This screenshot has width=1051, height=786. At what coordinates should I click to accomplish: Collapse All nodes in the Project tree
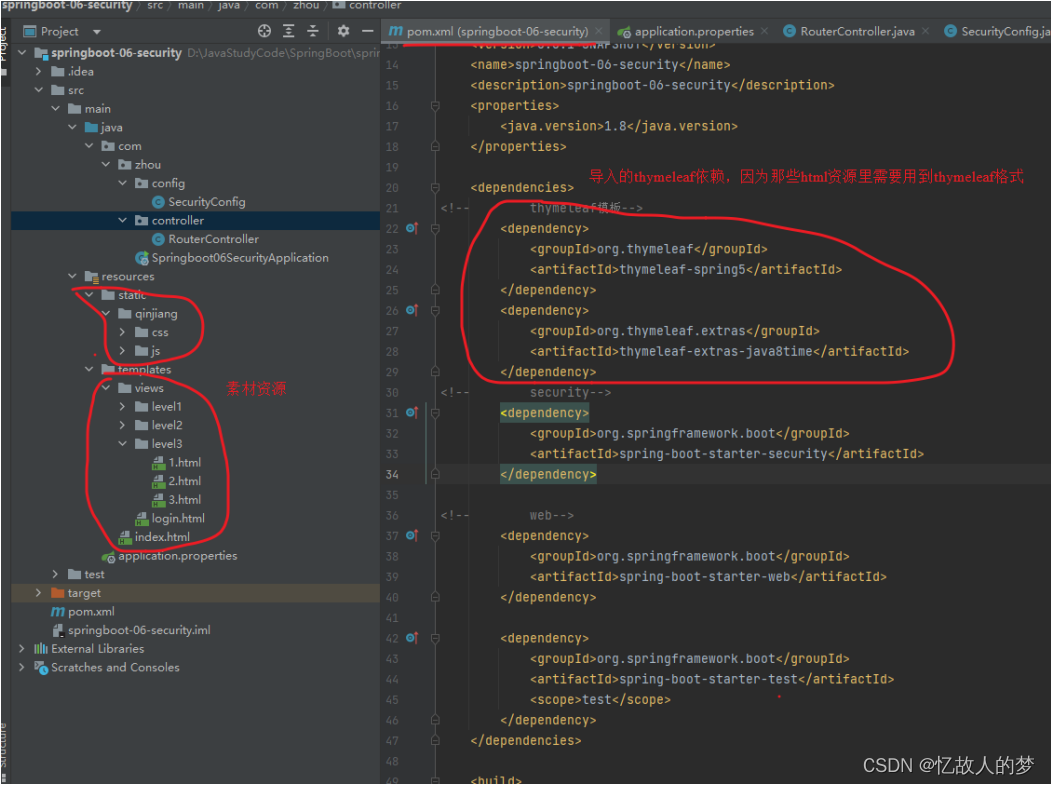(314, 30)
